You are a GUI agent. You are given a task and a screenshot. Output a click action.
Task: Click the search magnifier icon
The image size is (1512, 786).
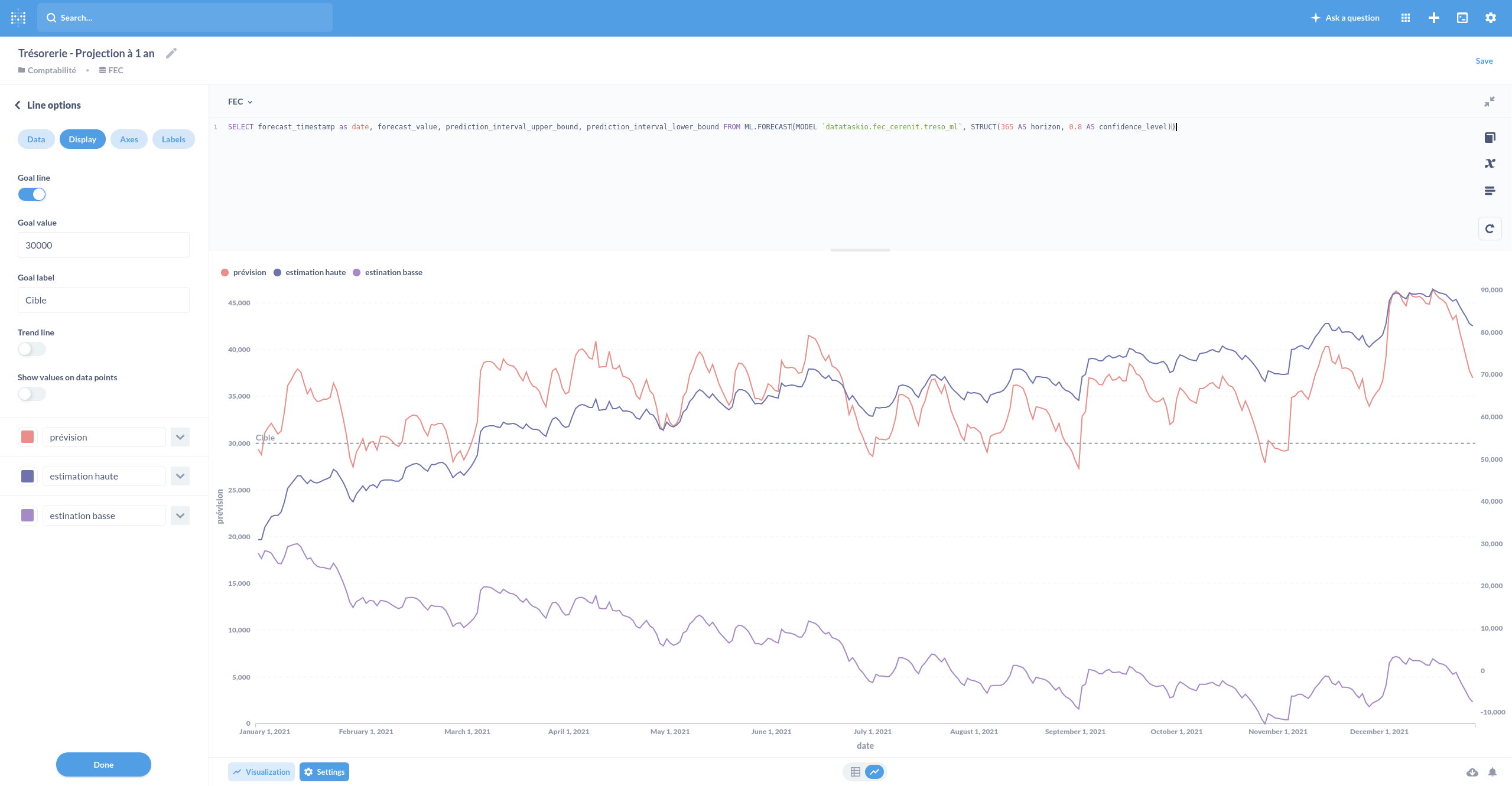pyautogui.click(x=51, y=18)
